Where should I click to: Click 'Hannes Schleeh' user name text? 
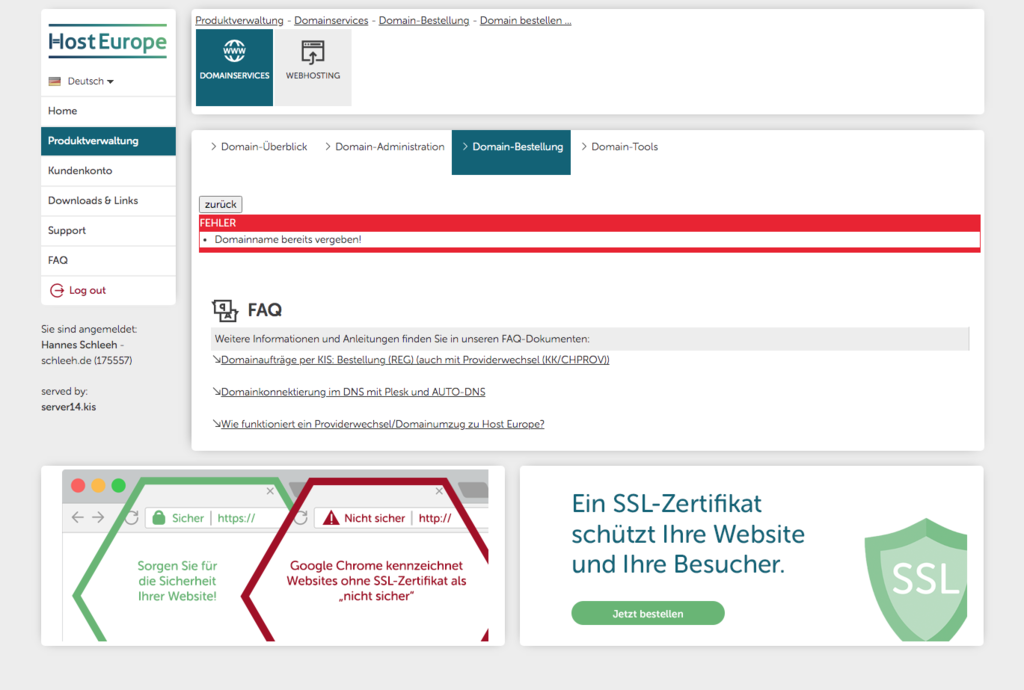[x=79, y=345]
